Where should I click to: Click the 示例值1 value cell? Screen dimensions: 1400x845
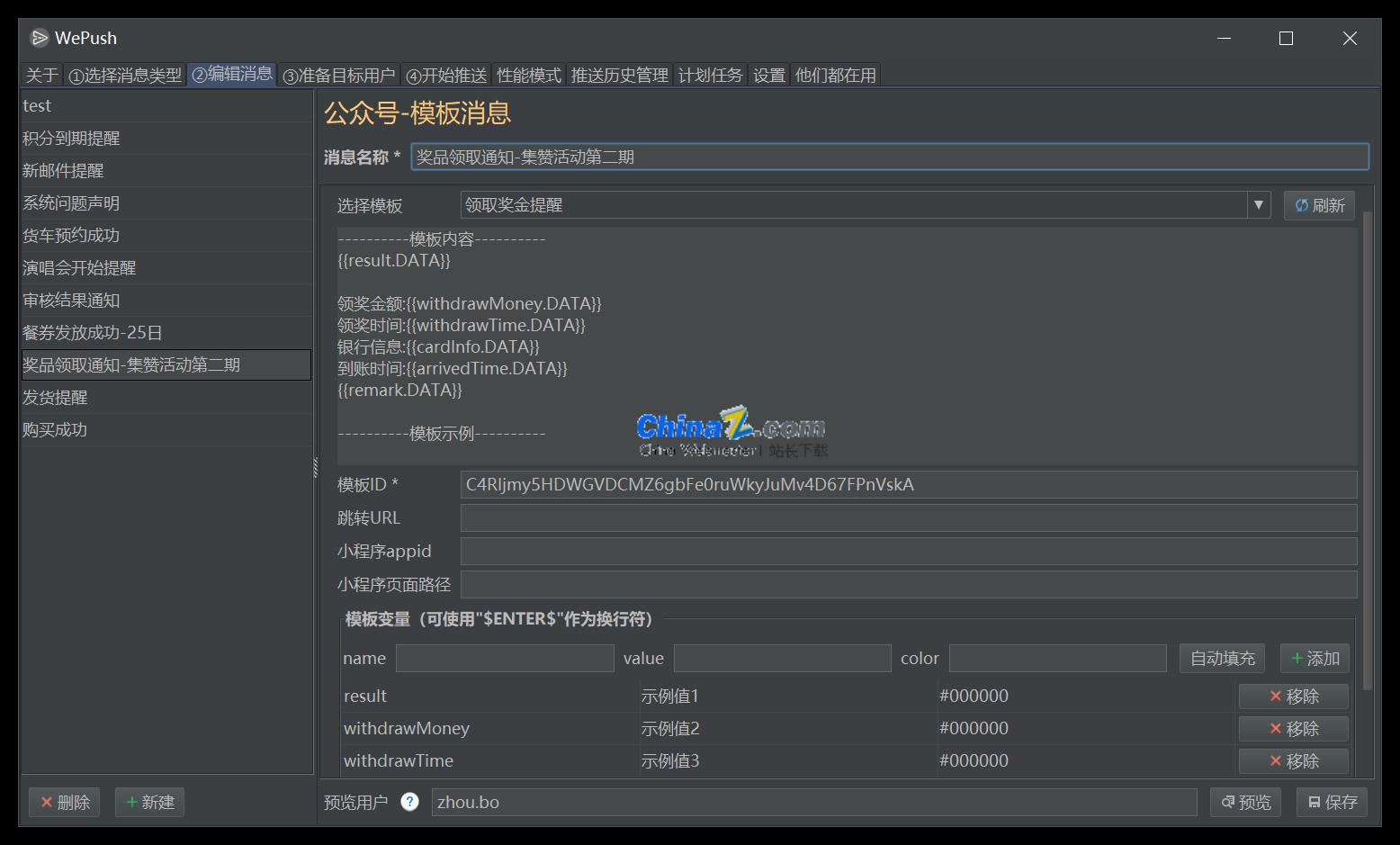[x=787, y=696]
